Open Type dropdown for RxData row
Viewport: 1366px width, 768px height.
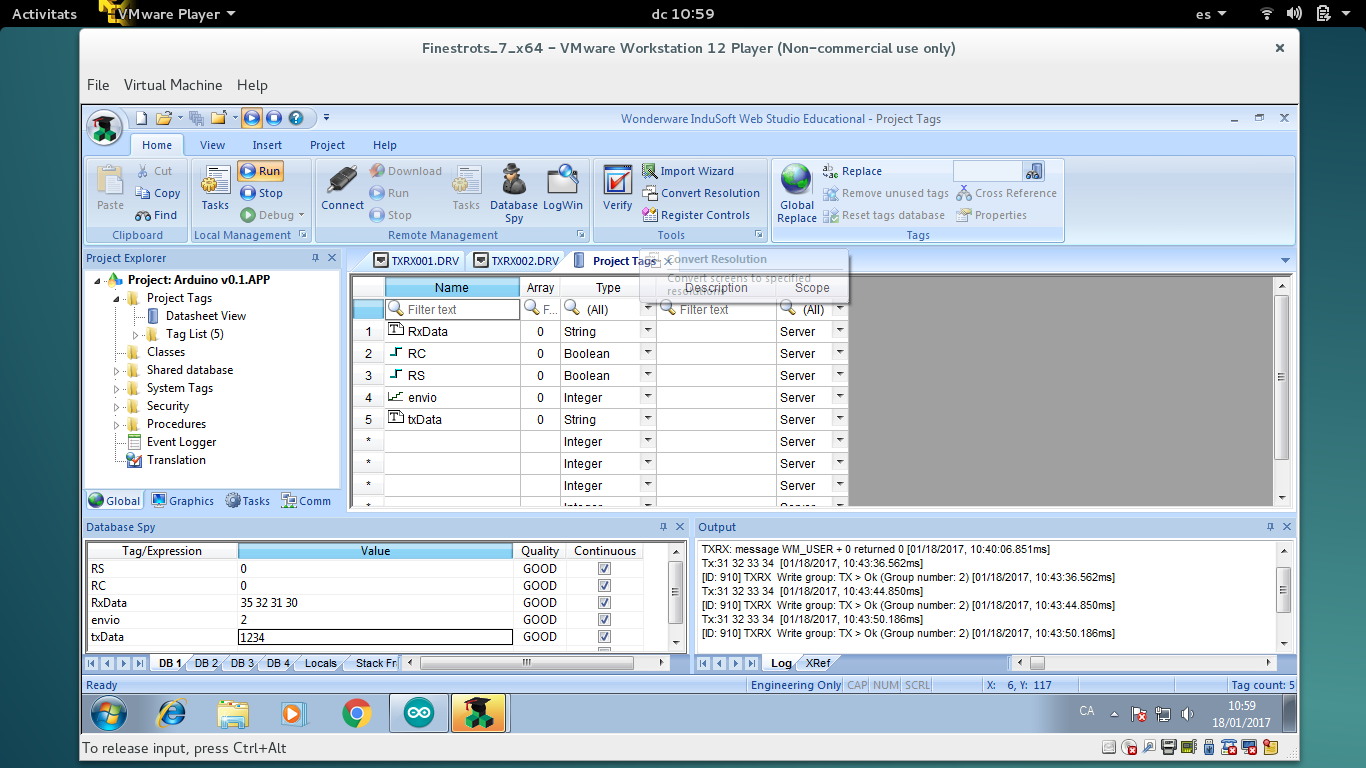click(x=648, y=331)
